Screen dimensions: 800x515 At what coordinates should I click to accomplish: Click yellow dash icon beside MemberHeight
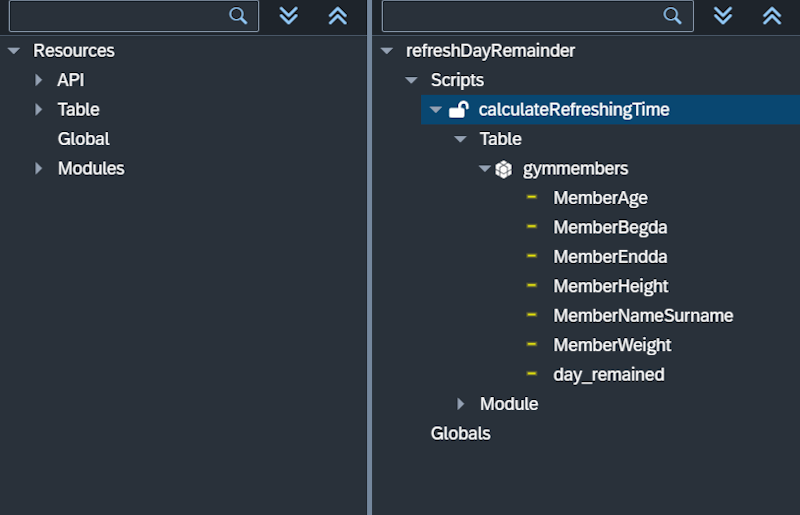point(532,285)
